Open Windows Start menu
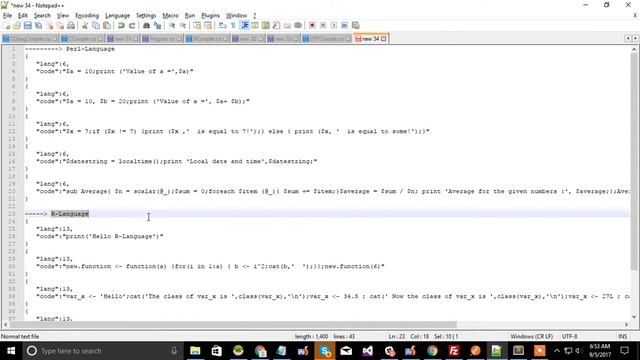This screenshot has height=360, width=640. pyautogui.click(x=11, y=351)
